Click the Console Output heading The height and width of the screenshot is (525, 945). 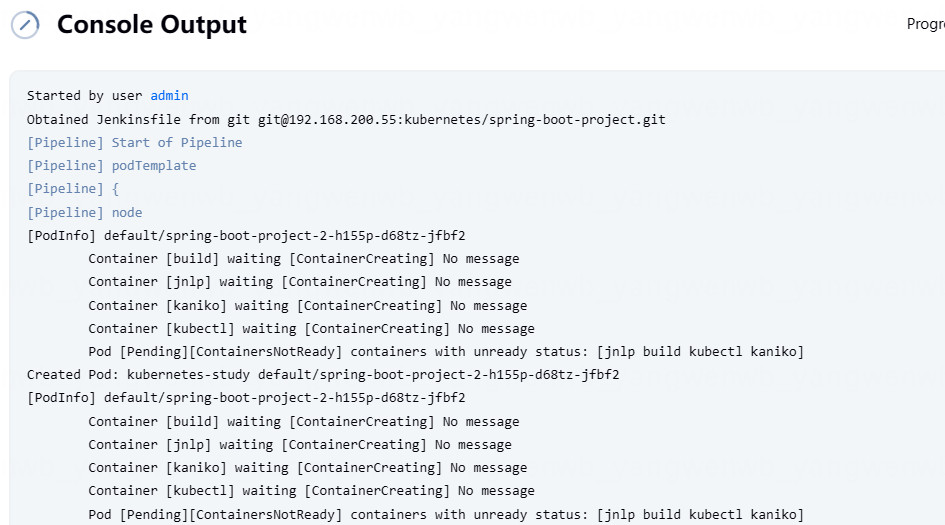coord(152,25)
